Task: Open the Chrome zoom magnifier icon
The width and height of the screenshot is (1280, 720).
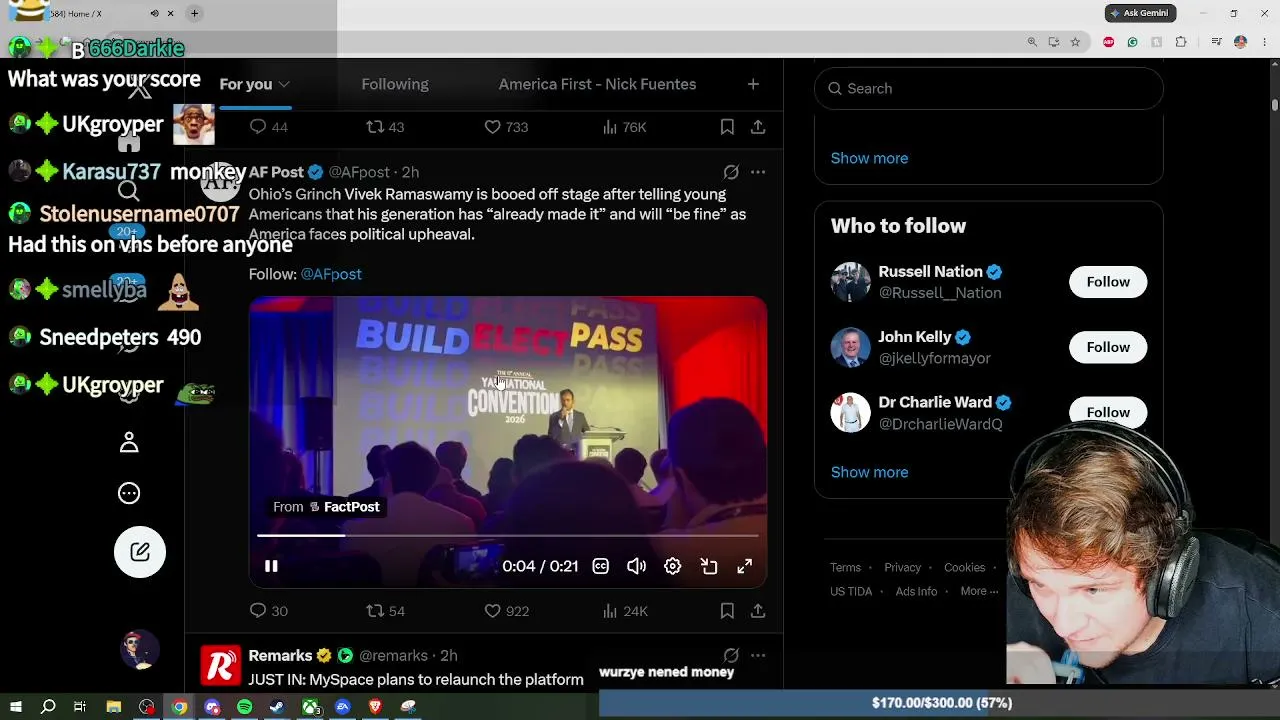Action: pyautogui.click(x=1032, y=42)
